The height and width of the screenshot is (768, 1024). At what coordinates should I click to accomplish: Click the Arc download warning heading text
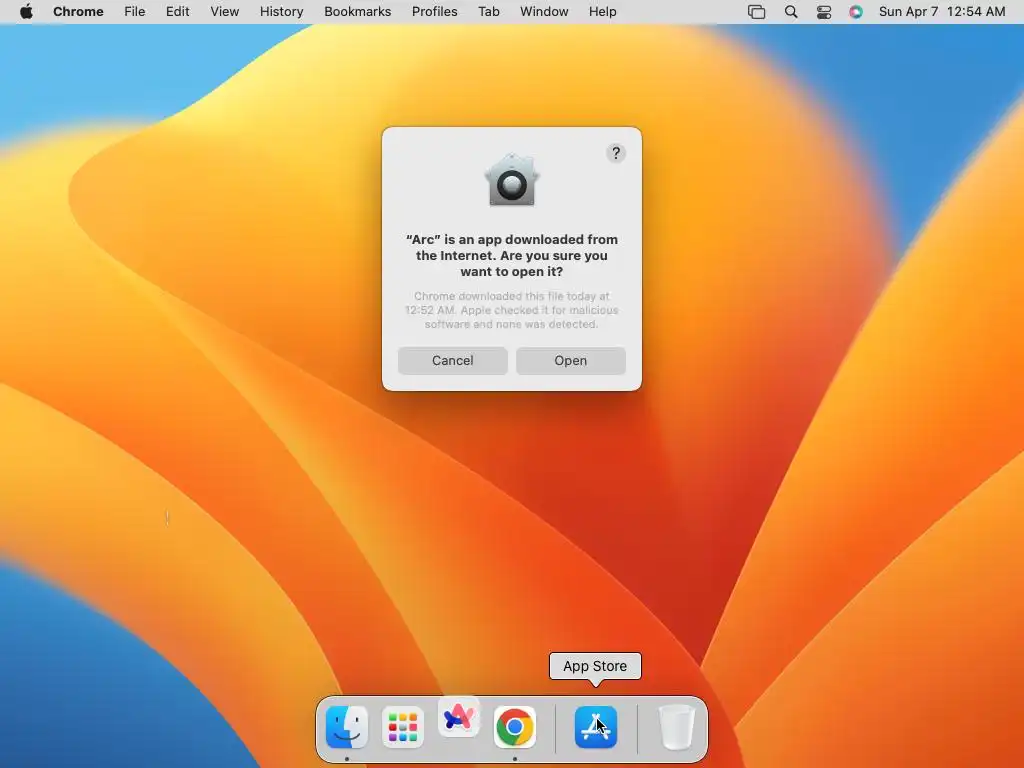pos(511,255)
